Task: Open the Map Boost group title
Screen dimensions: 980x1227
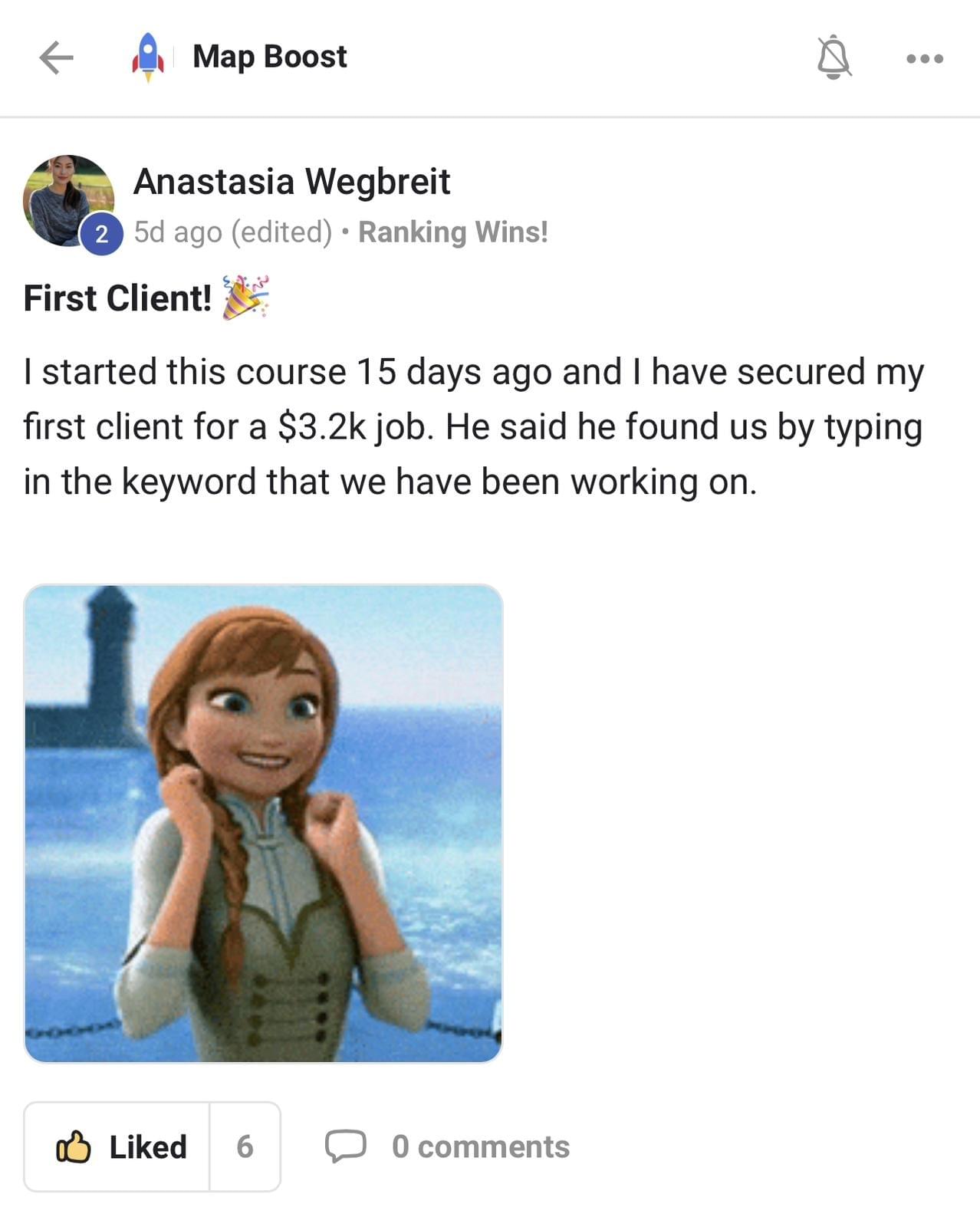Action: [270, 57]
